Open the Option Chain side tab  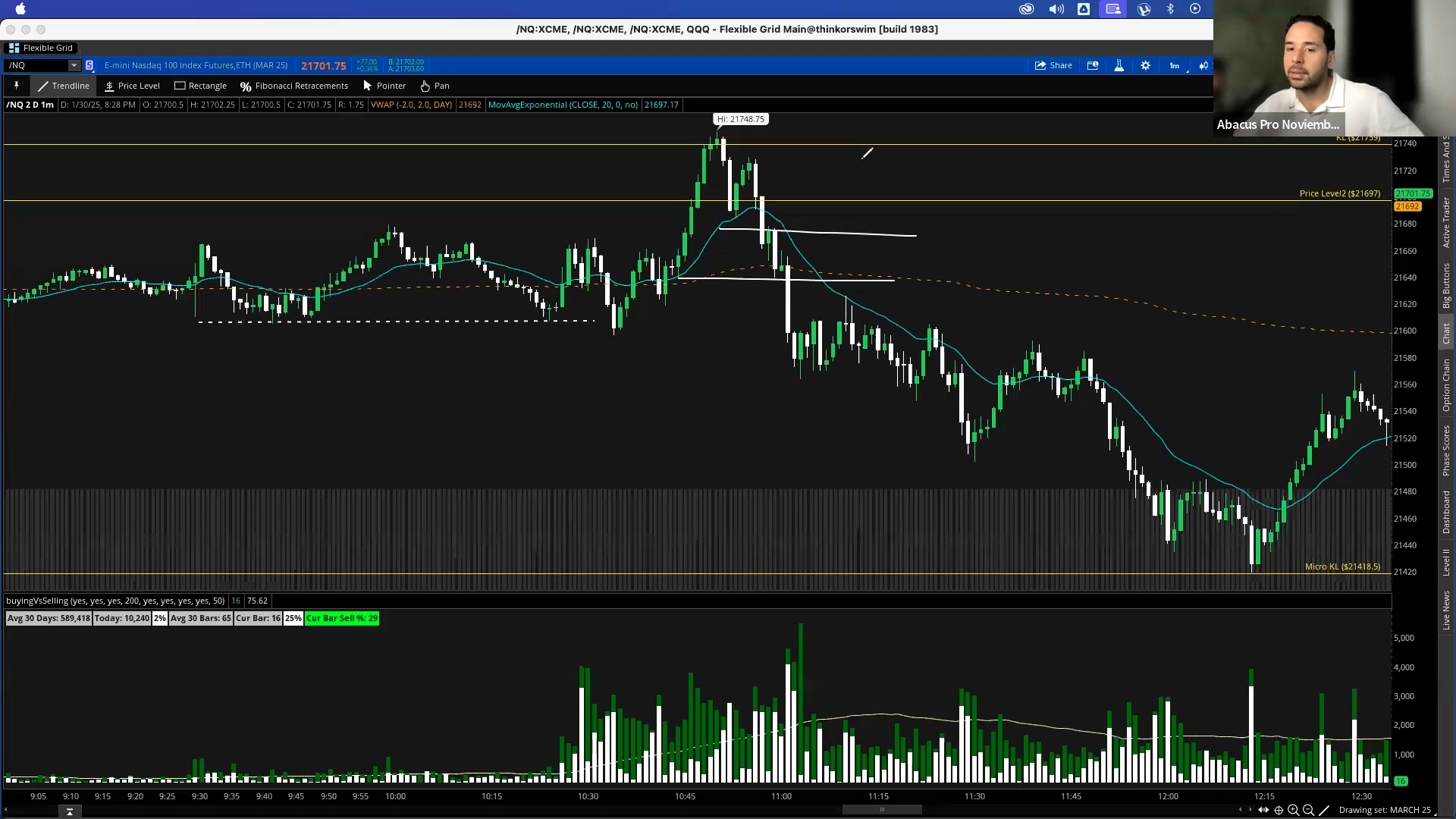point(1446,385)
